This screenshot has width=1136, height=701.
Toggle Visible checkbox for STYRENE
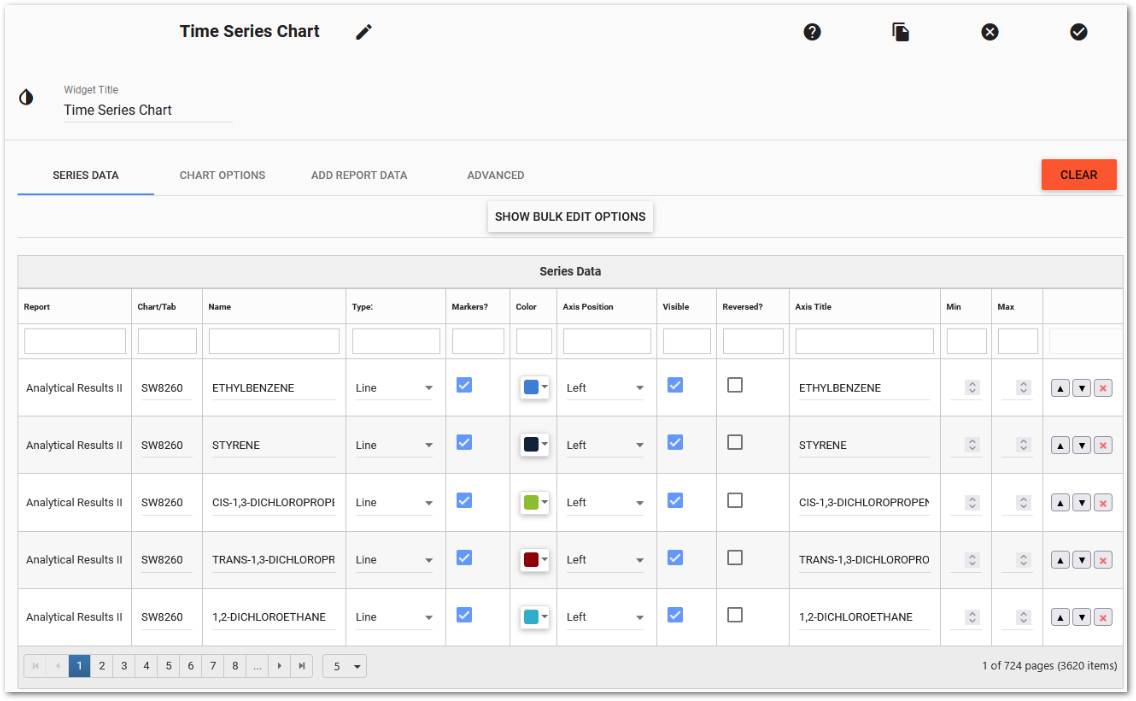[x=675, y=442]
